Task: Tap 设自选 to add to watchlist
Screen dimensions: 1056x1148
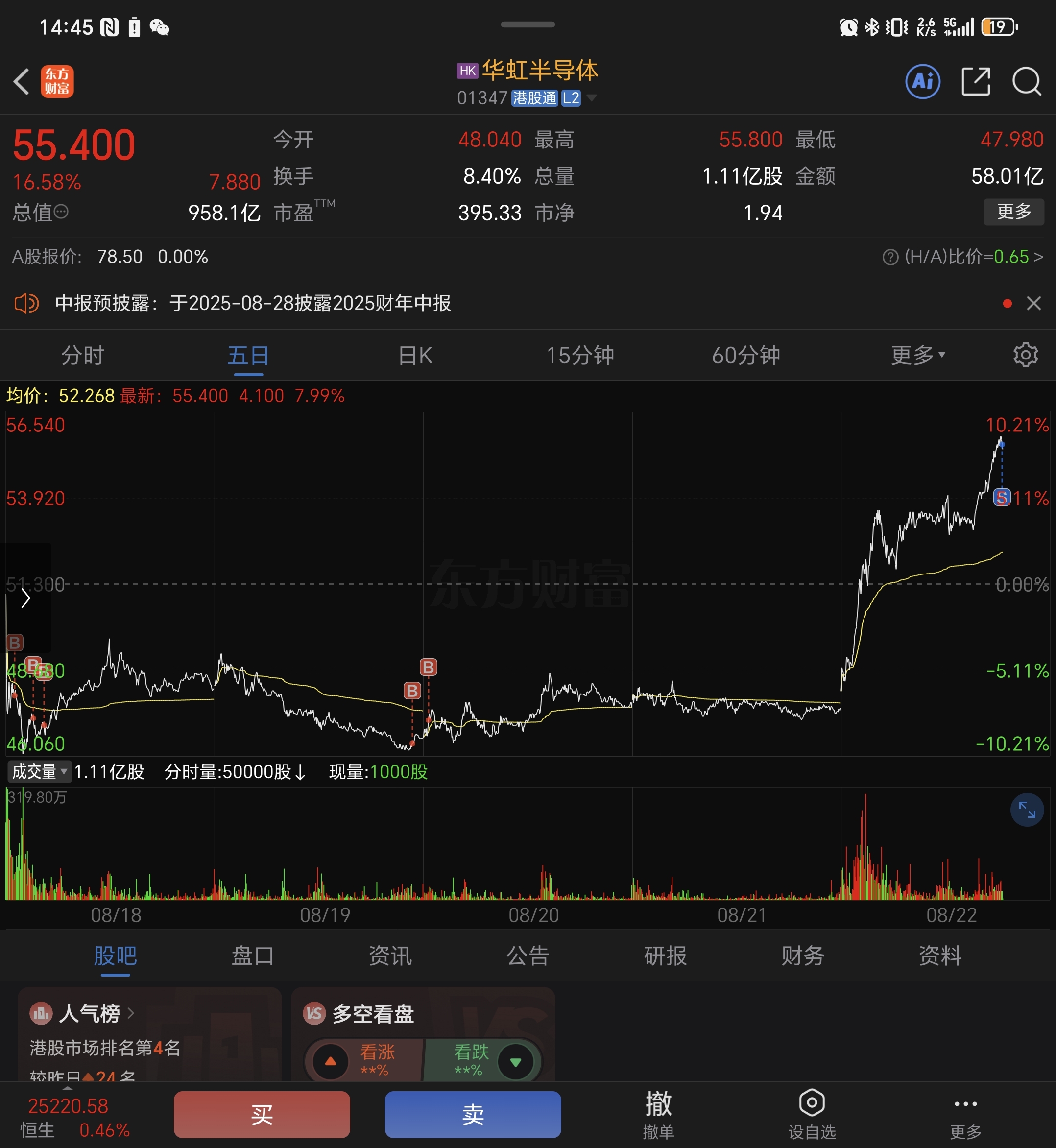Action: click(x=812, y=1114)
